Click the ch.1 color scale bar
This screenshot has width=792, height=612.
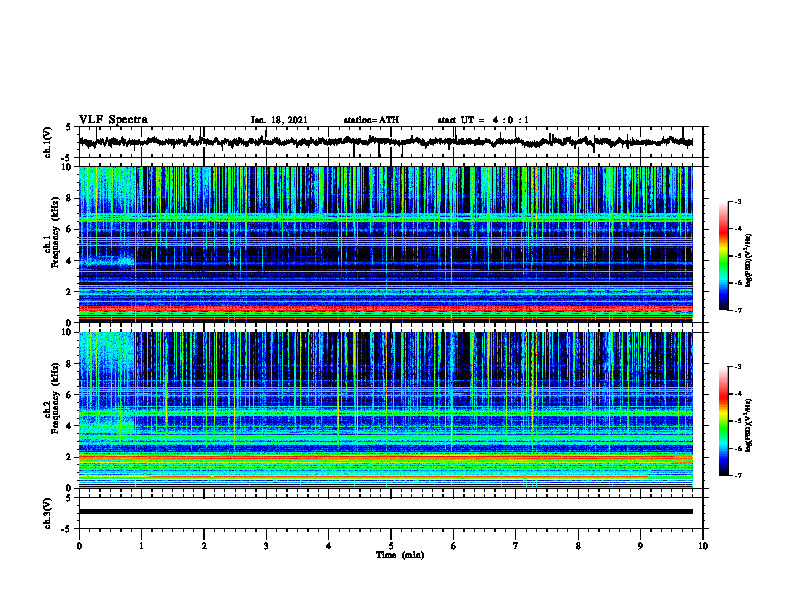tap(724, 256)
